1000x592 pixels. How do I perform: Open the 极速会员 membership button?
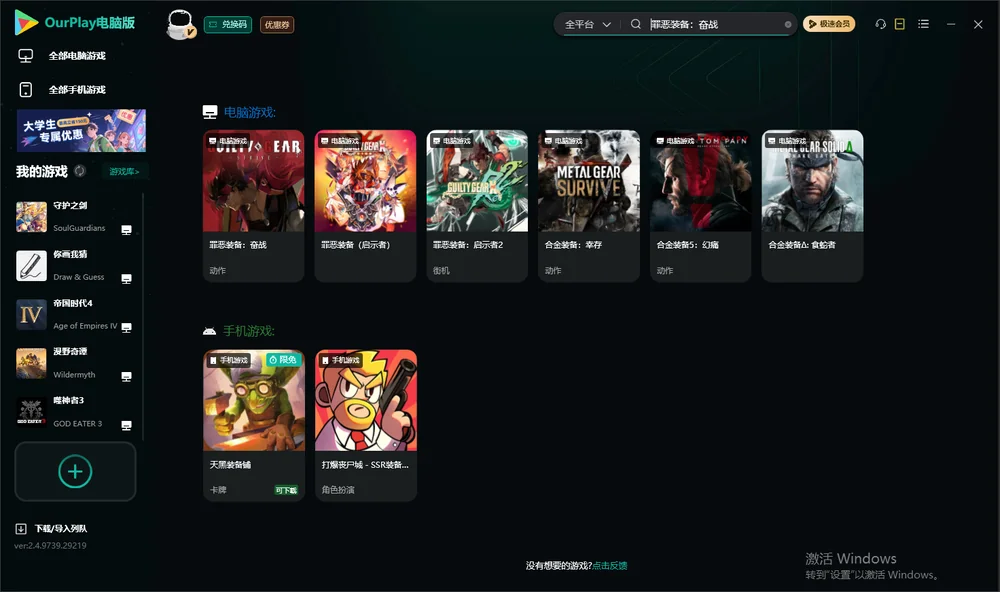tap(829, 24)
